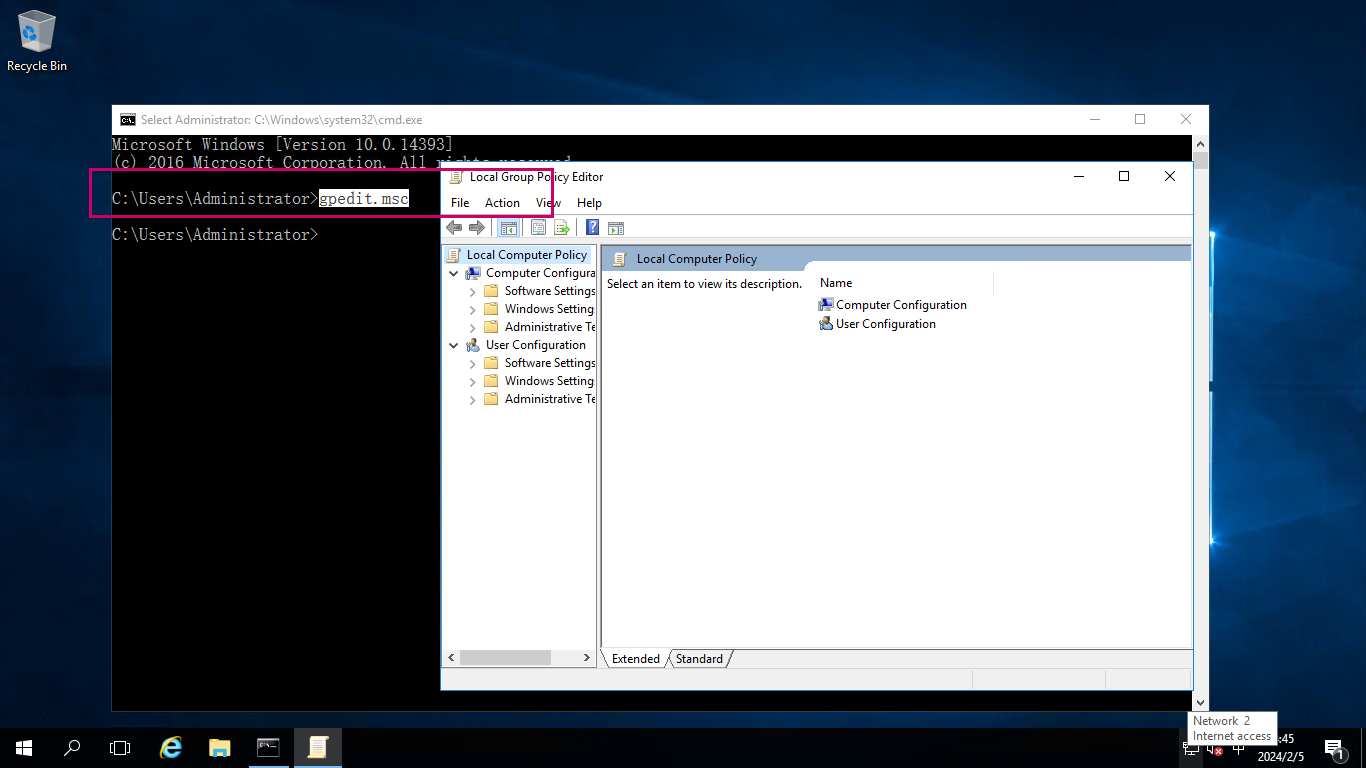Open Task View from the taskbar

click(120, 748)
